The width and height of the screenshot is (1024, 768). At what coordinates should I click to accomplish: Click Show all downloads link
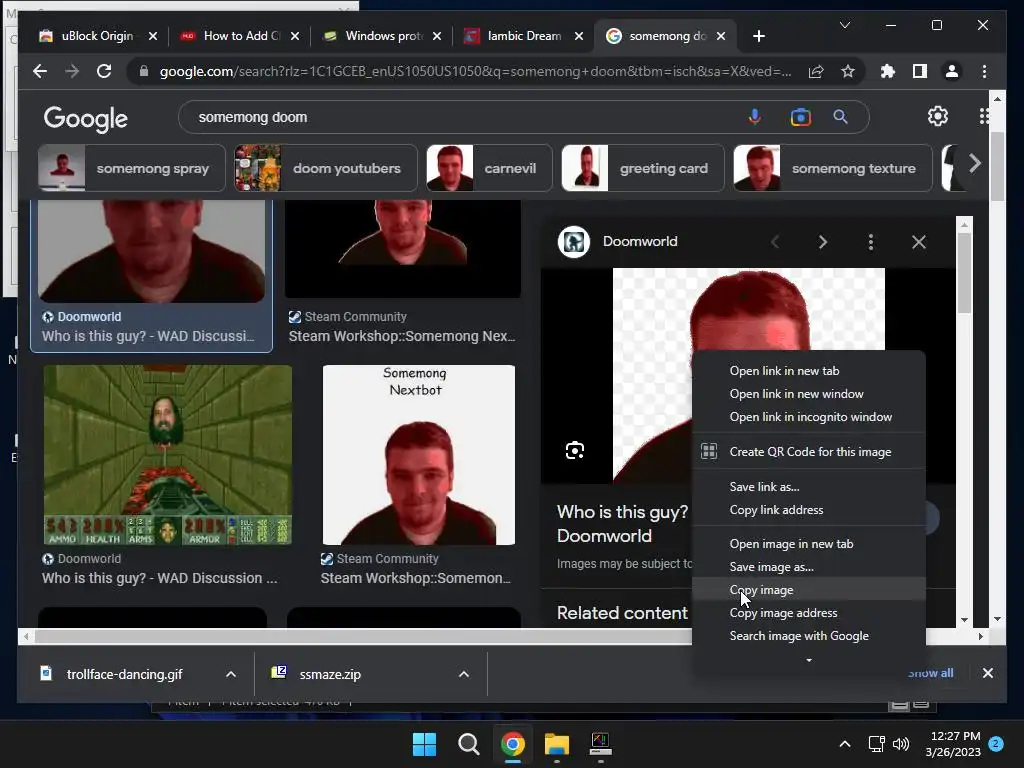point(930,673)
